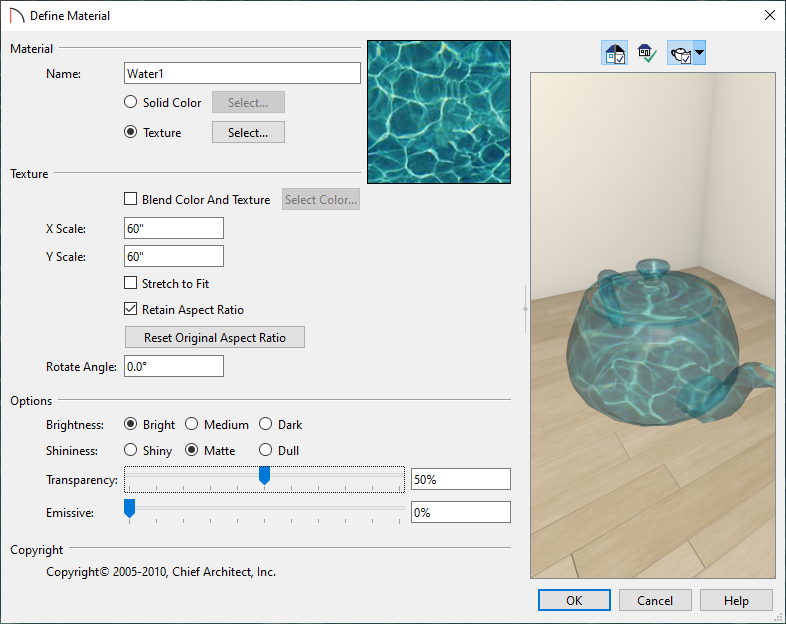Click the house with green checkmark icon

pyautogui.click(x=647, y=53)
